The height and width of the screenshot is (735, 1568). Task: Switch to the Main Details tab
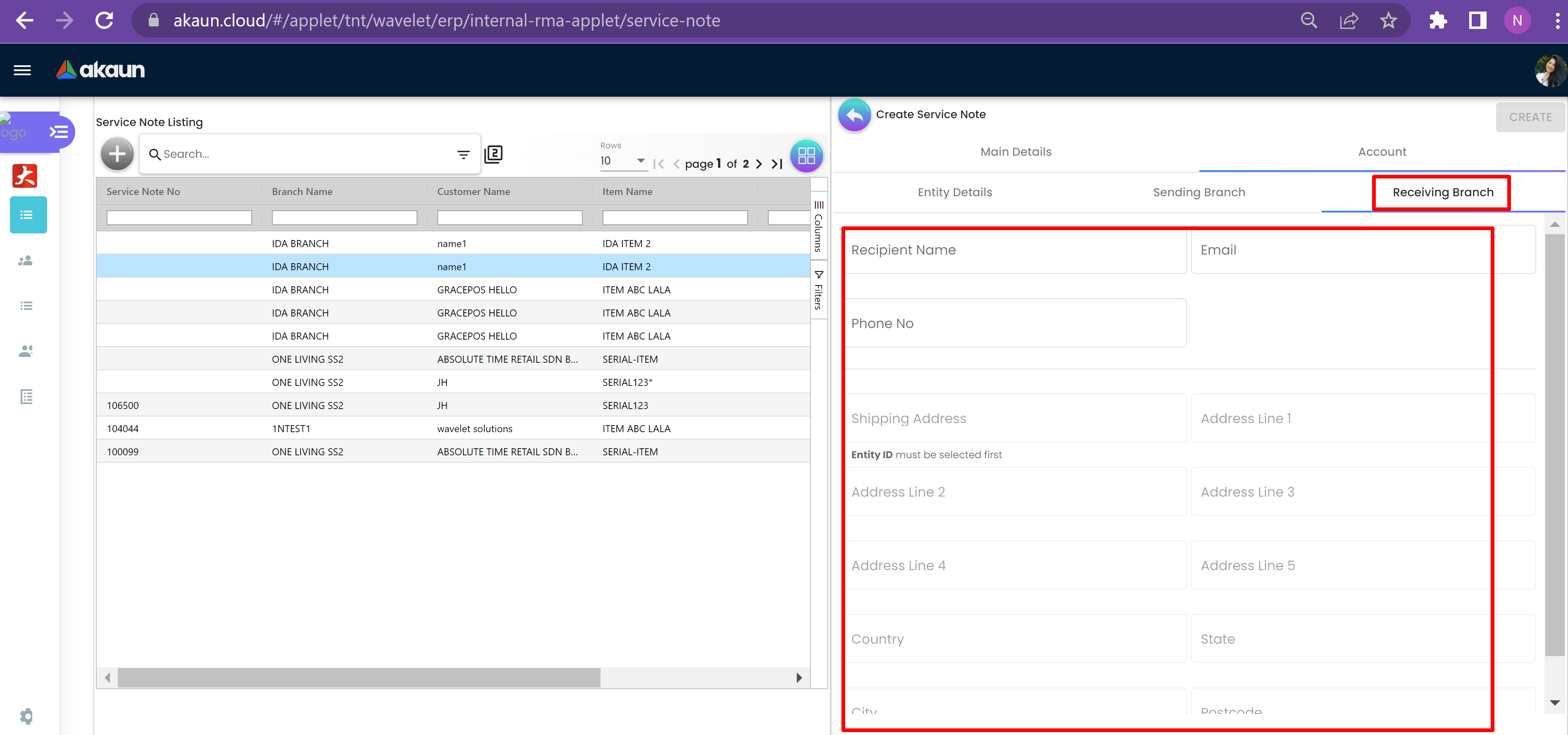pyautogui.click(x=1015, y=152)
